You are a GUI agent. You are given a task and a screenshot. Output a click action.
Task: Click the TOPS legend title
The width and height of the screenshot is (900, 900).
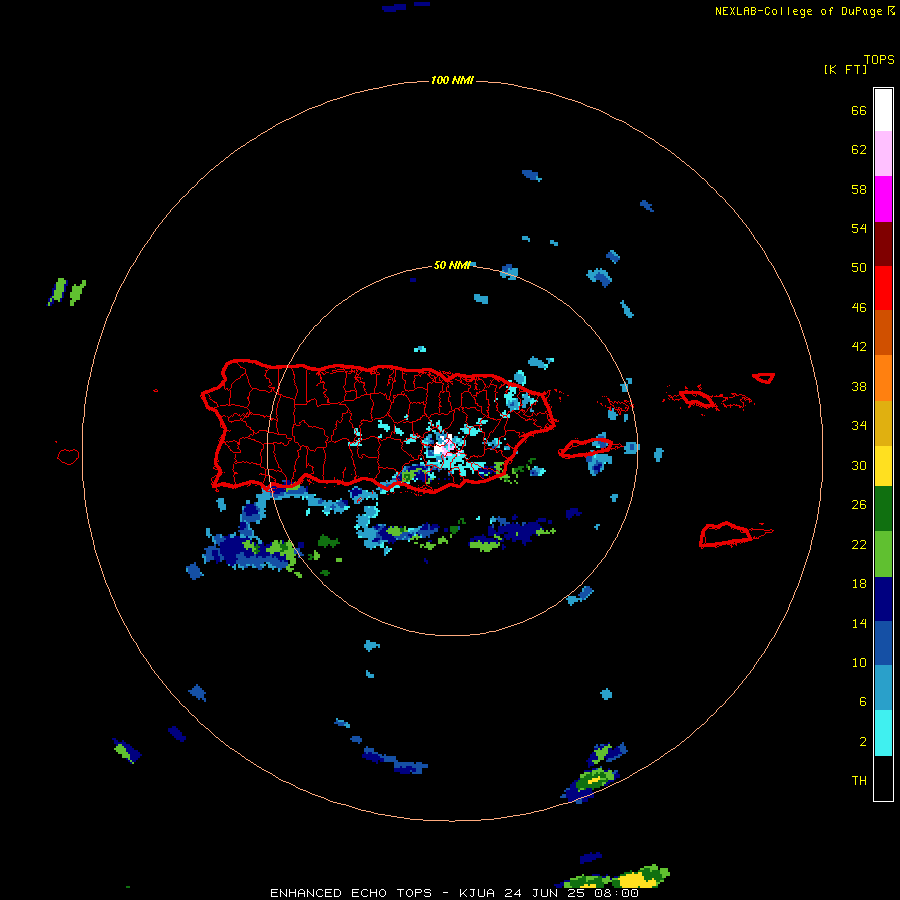tap(879, 60)
